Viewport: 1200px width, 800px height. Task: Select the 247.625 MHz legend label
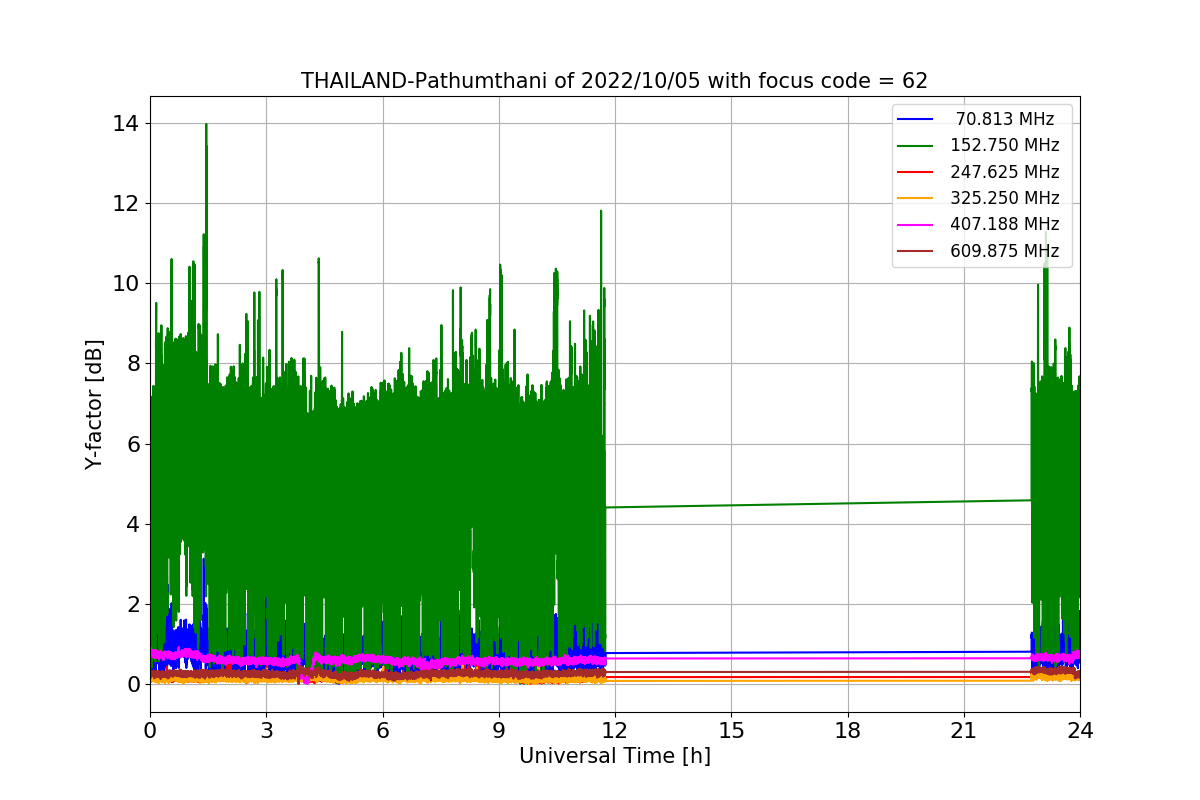pyautogui.click(x=1005, y=172)
